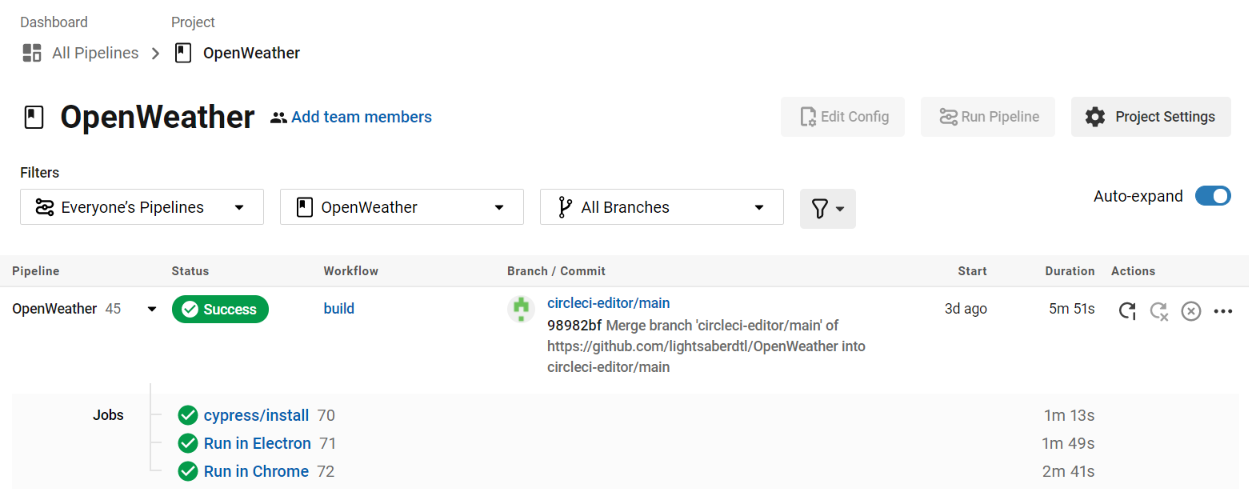
Task: Click the 1m 13s job duration
Action: tap(1068, 415)
